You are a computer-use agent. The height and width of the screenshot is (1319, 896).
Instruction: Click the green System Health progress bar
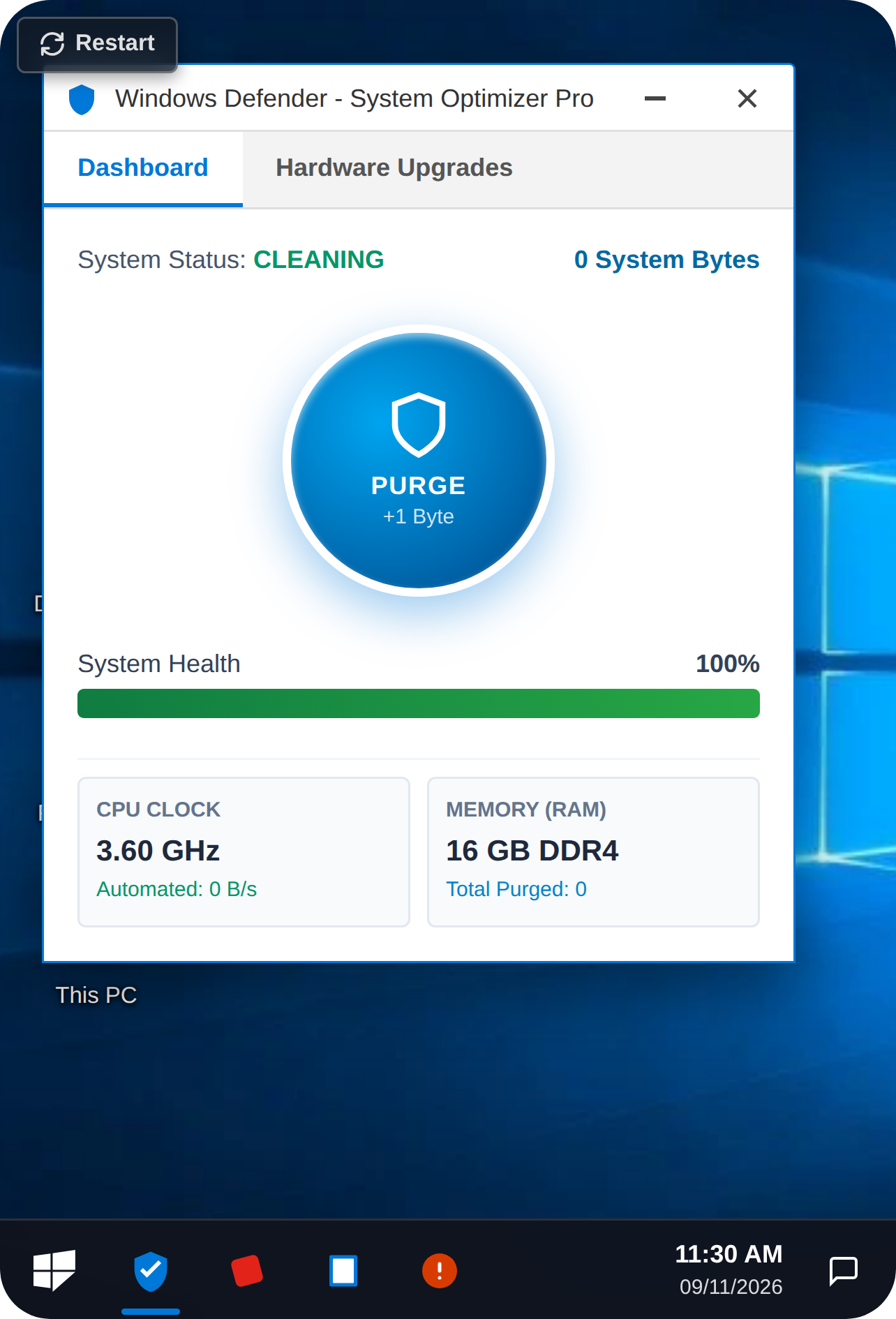click(419, 703)
